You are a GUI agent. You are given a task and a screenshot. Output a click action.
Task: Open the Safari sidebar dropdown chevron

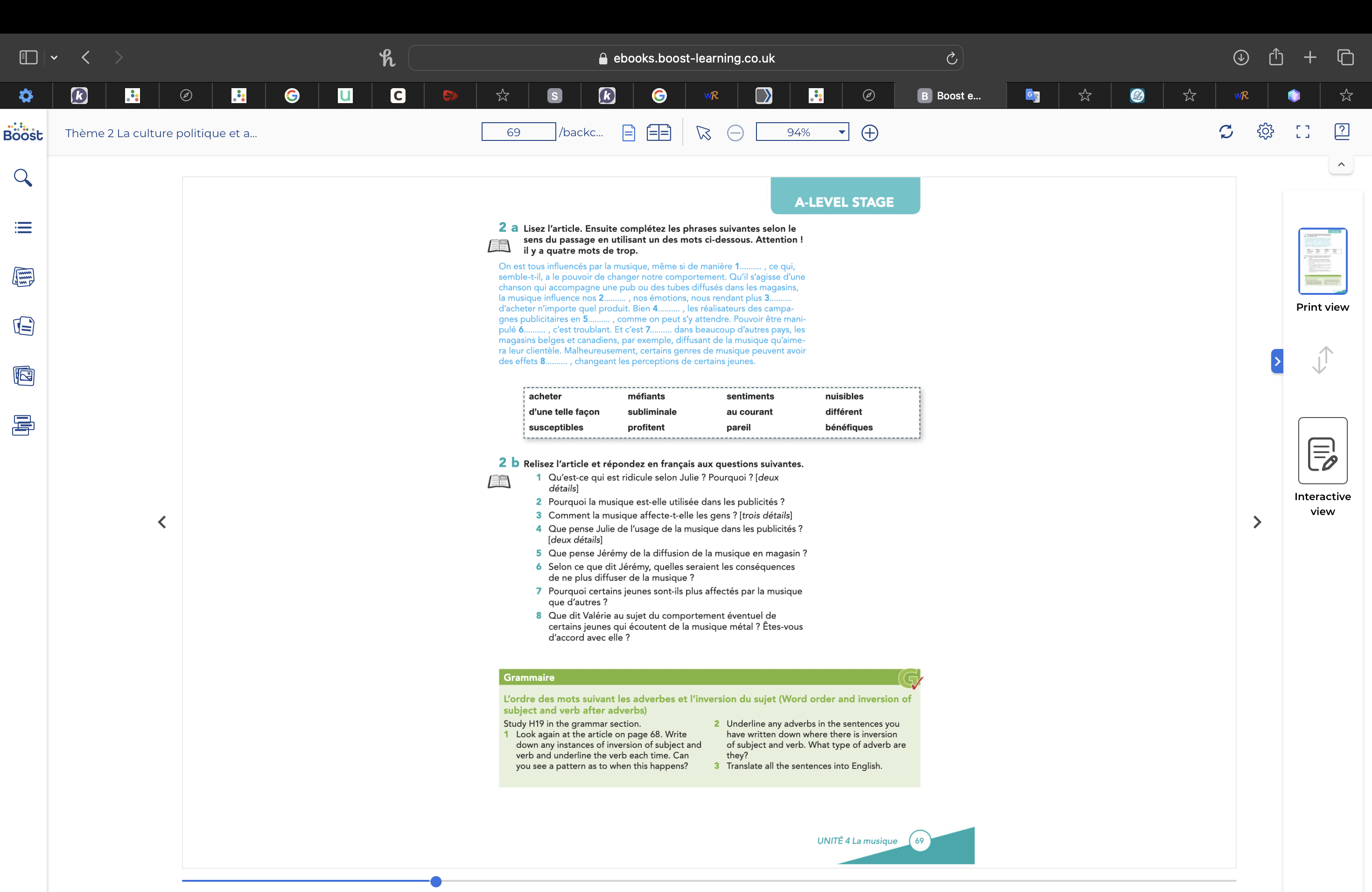[x=54, y=58]
